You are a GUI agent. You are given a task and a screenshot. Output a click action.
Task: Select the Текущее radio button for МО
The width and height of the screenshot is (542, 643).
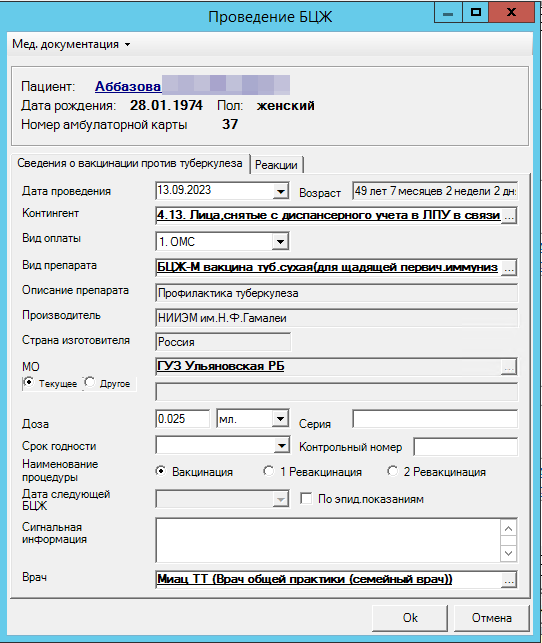pyautogui.click(x=29, y=383)
